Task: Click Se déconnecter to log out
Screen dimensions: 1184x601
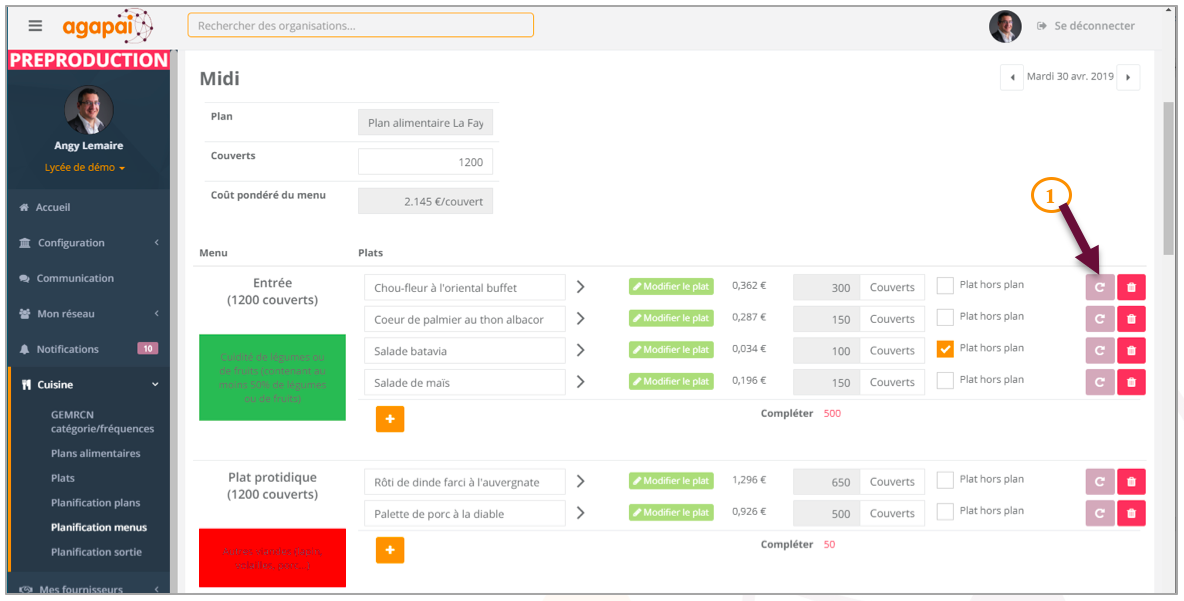Action: tap(1086, 26)
